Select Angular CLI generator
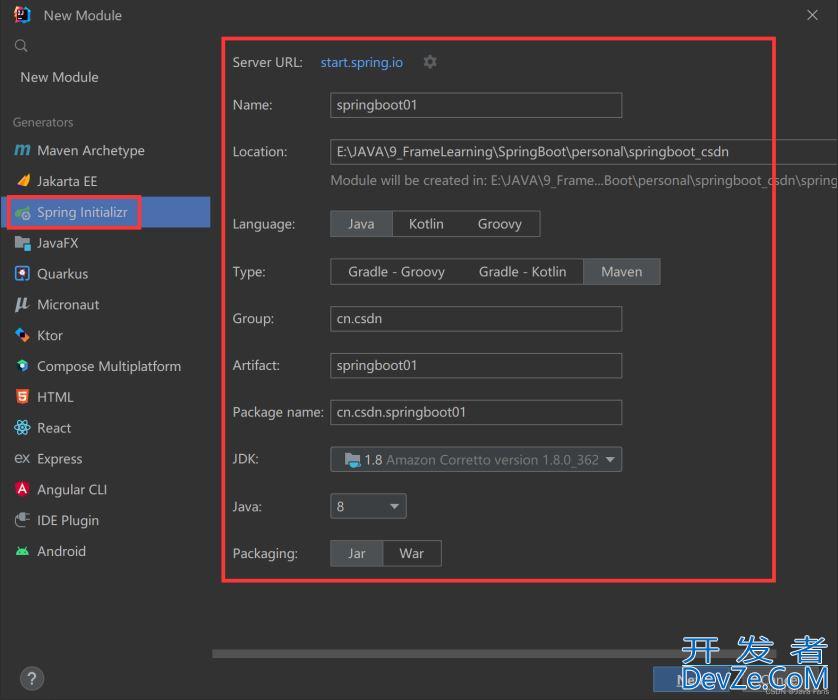This screenshot has width=838, height=700. click(x=106, y=489)
